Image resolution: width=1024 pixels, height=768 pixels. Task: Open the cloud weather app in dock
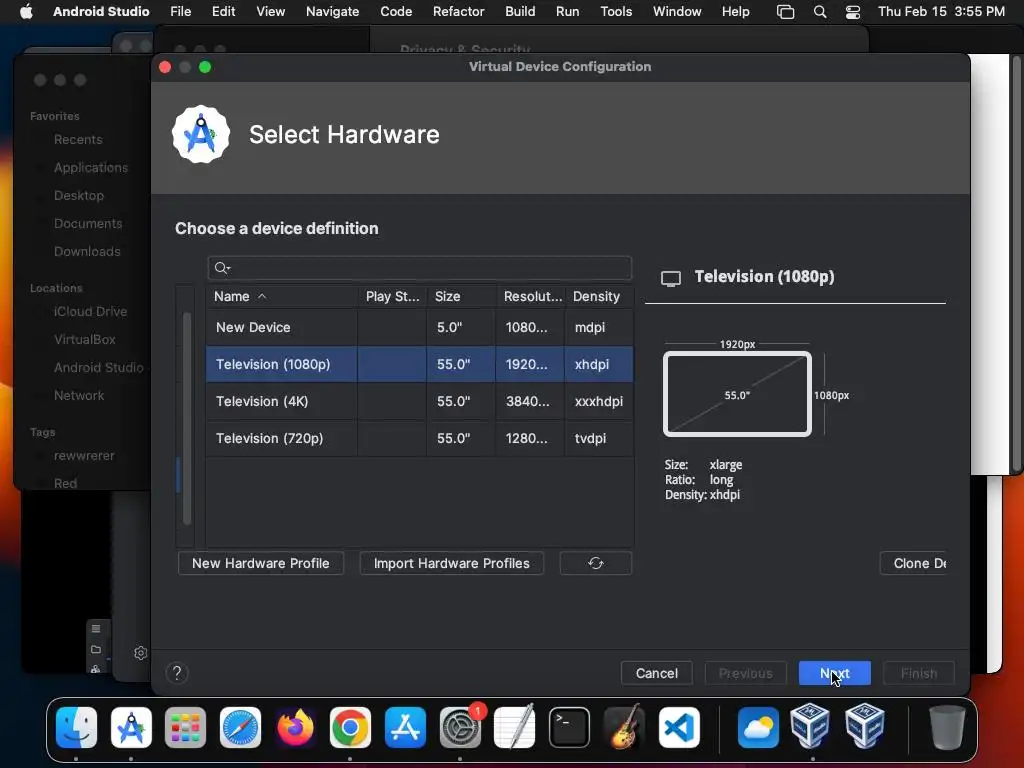(x=758, y=727)
